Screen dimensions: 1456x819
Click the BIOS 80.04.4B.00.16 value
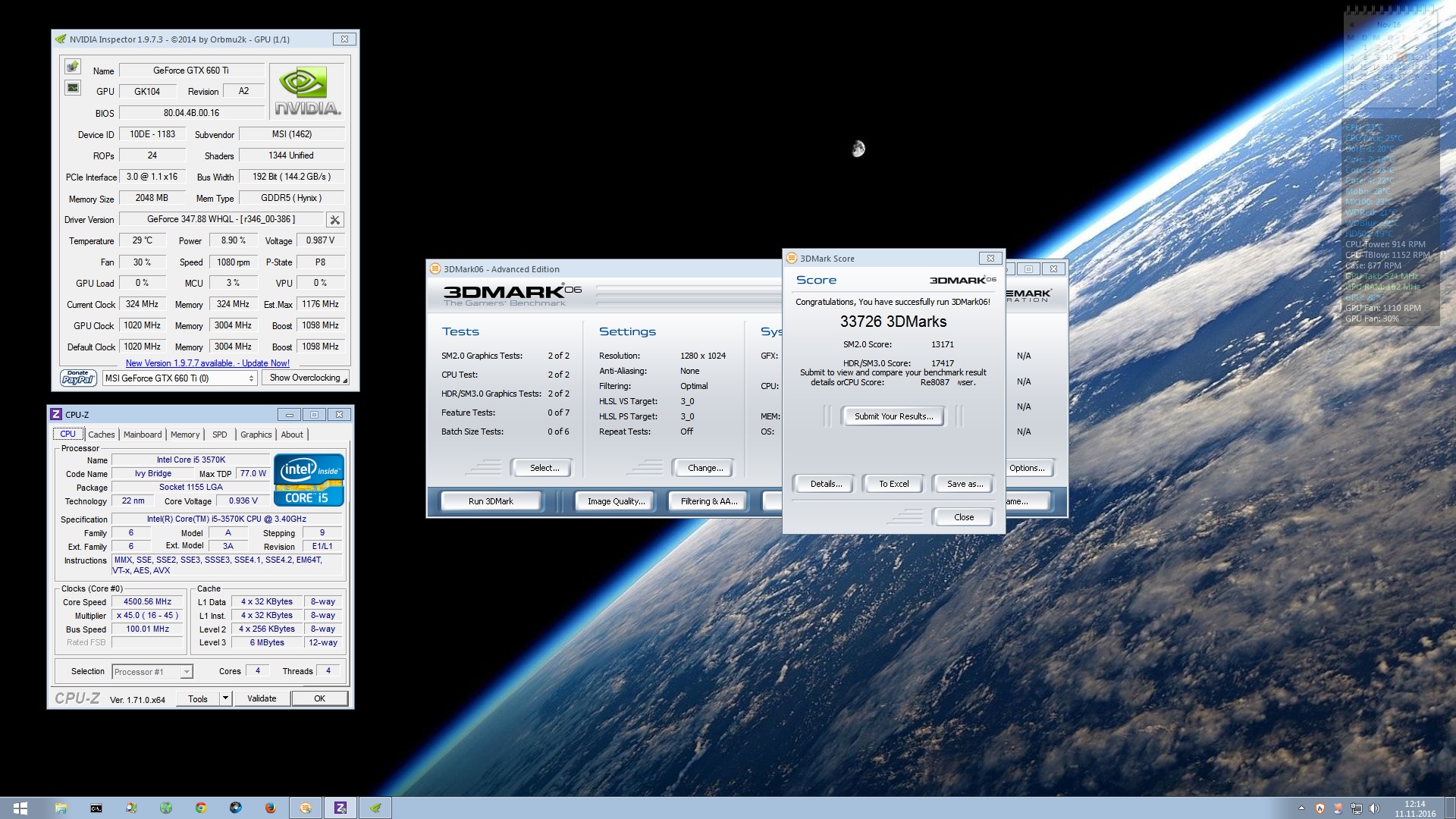(x=191, y=113)
